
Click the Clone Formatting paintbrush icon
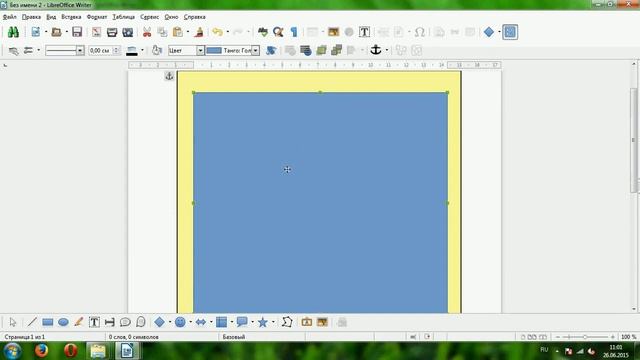199,32
